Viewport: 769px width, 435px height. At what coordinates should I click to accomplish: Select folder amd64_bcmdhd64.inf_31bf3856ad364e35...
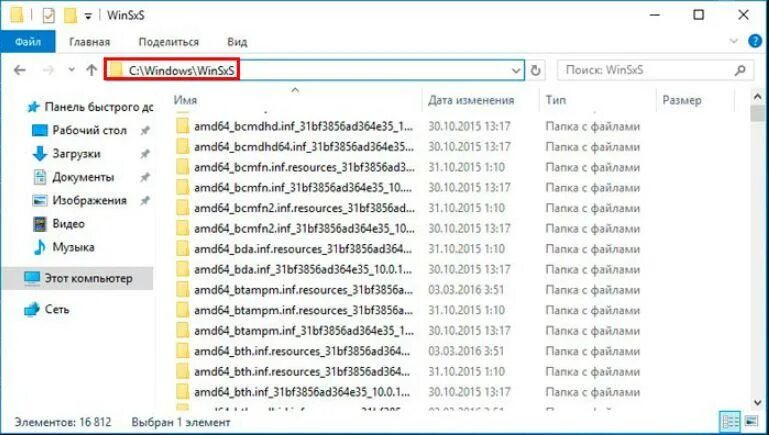coord(304,147)
